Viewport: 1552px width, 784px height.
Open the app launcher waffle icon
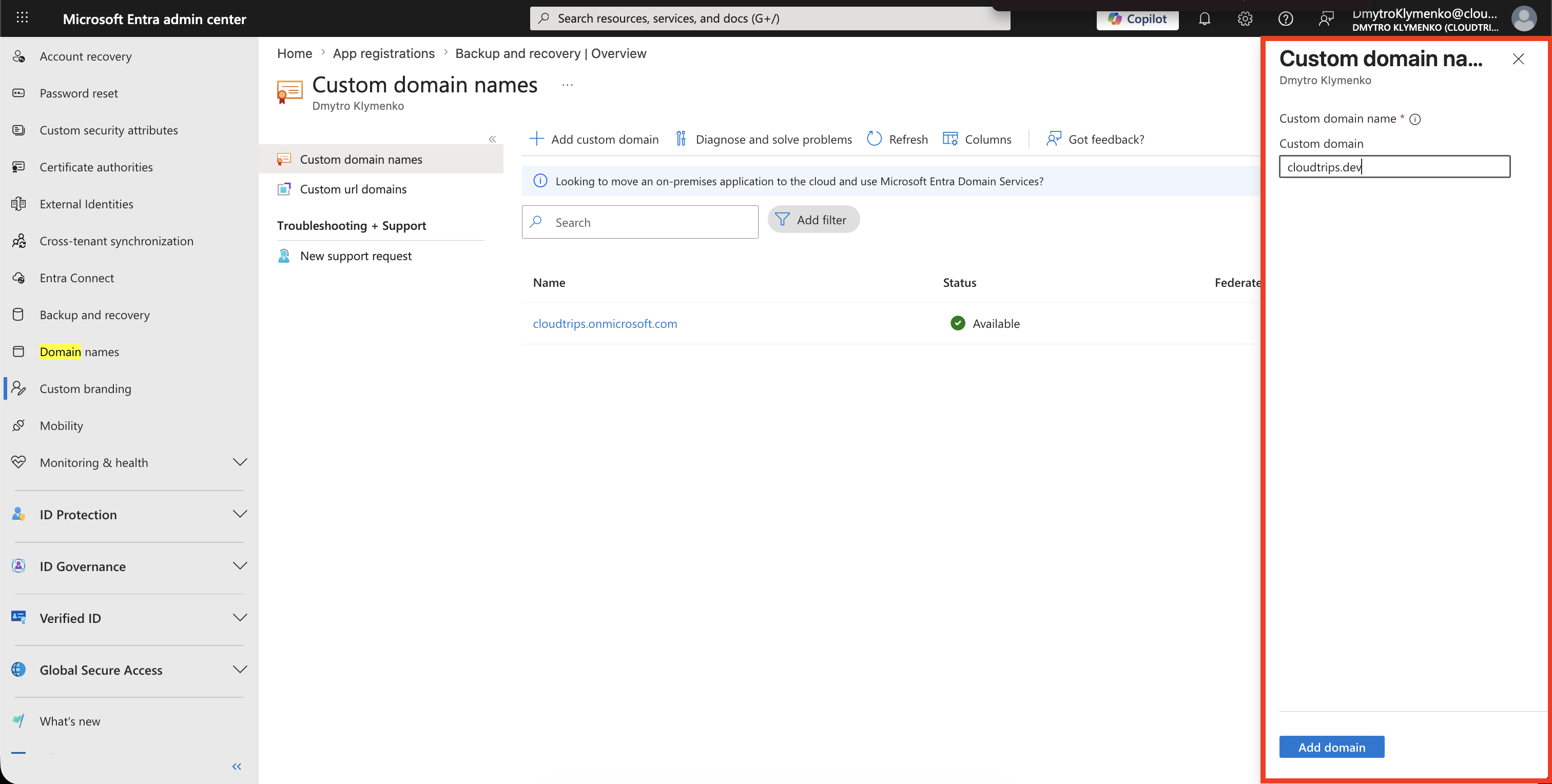tap(22, 18)
